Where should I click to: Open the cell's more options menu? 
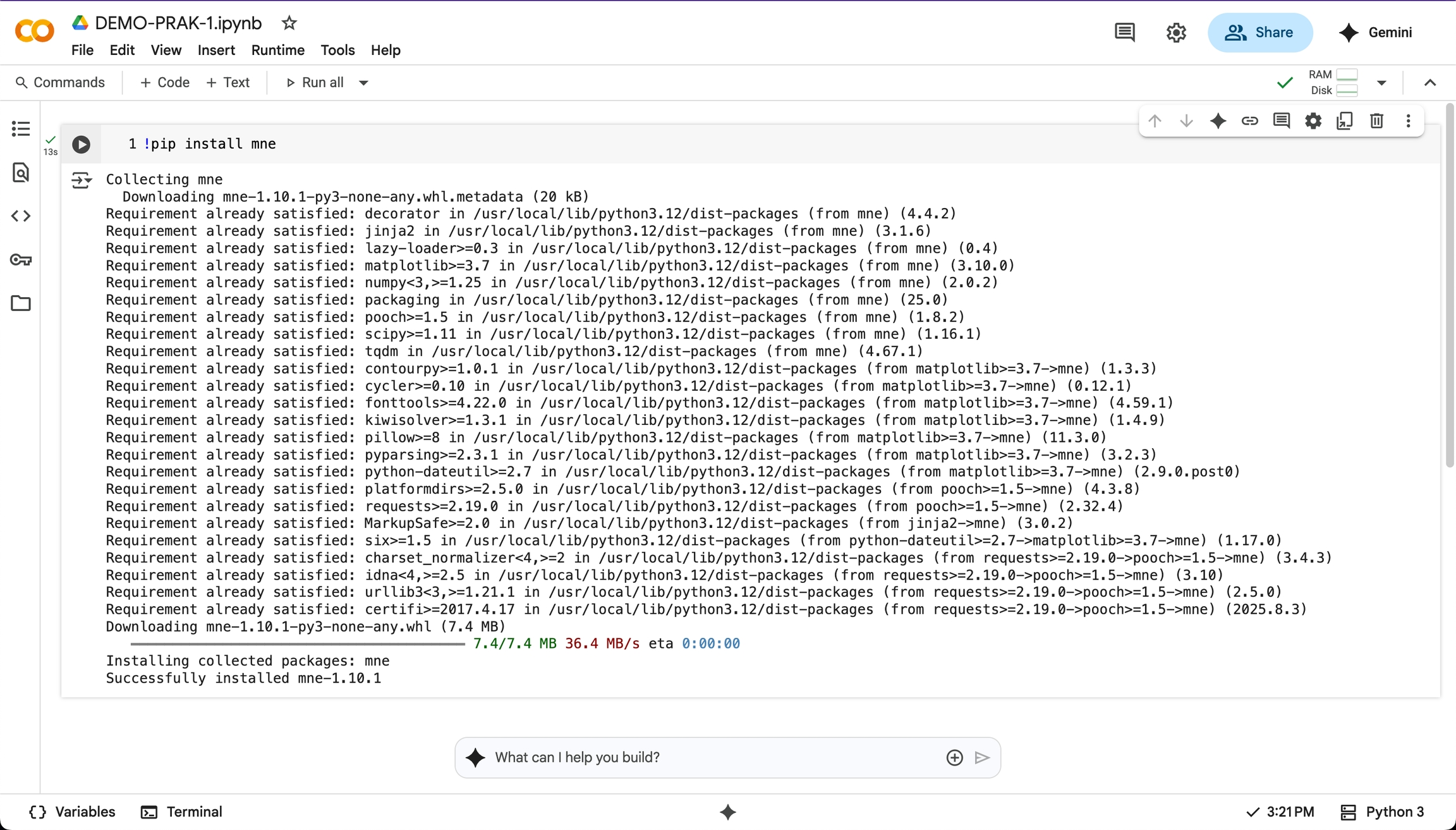(1408, 121)
